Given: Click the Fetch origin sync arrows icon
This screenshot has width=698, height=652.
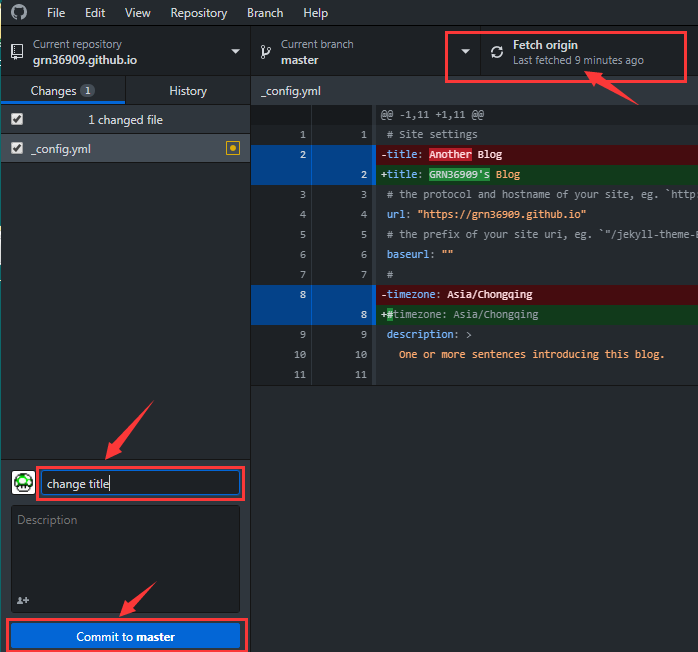Looking at the screenshot, I should (x=497, y=52).
